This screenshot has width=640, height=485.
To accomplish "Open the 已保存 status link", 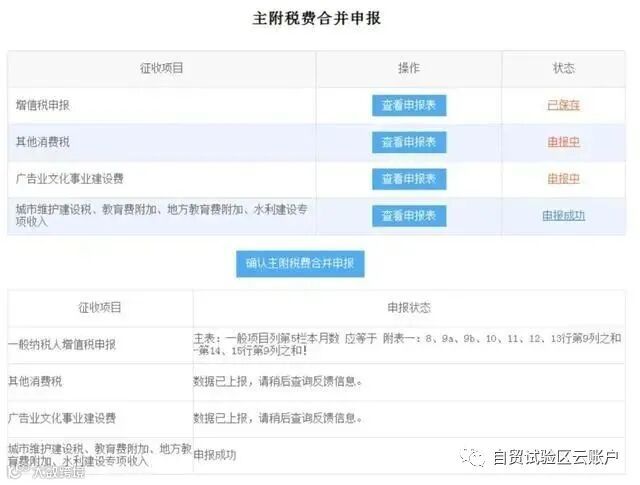I will [x=563, y=105].
